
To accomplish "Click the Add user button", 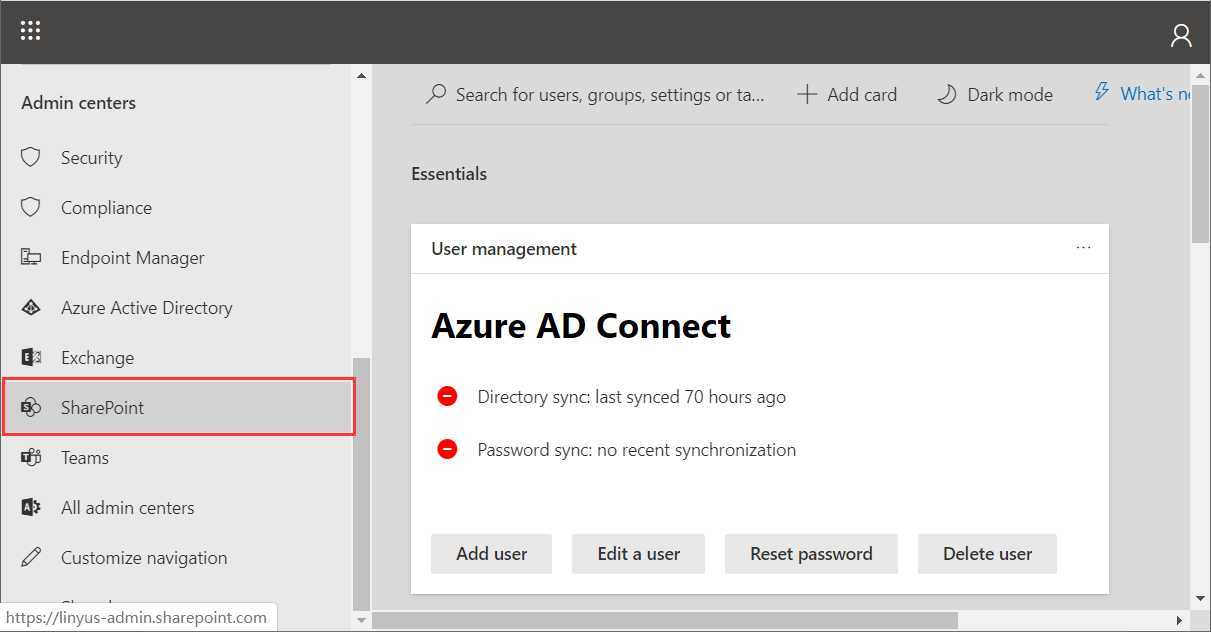I will tap(491, 554).
